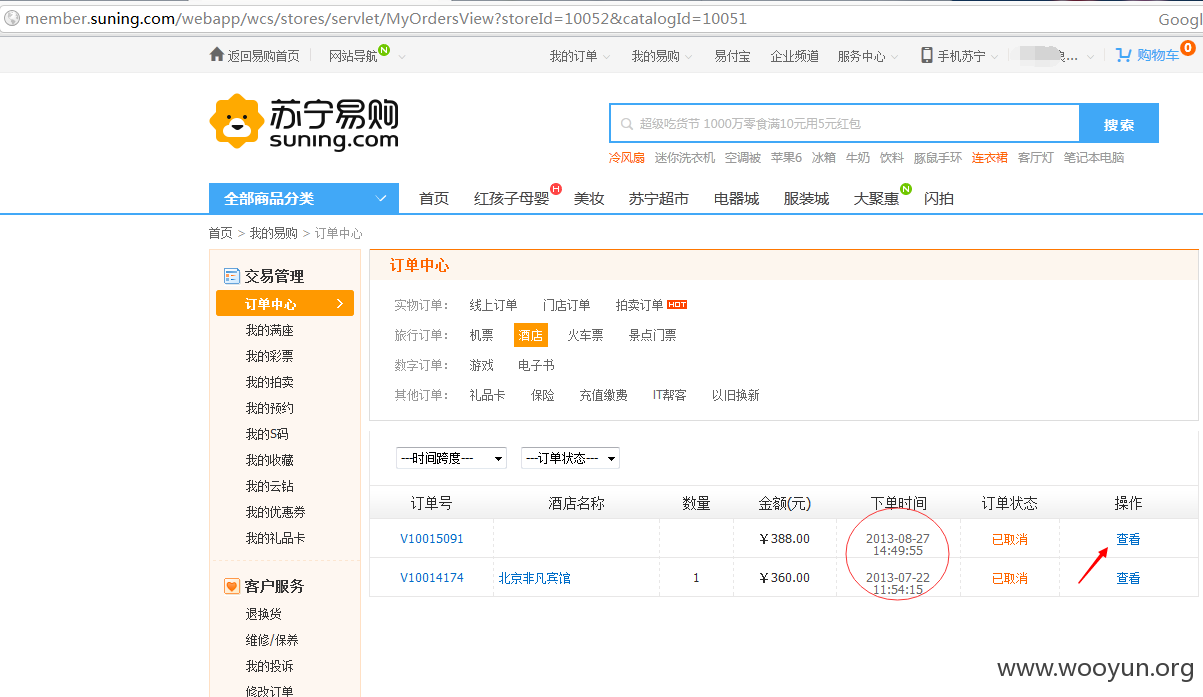Select 门店订单 order type

click(x=567, y=305)
